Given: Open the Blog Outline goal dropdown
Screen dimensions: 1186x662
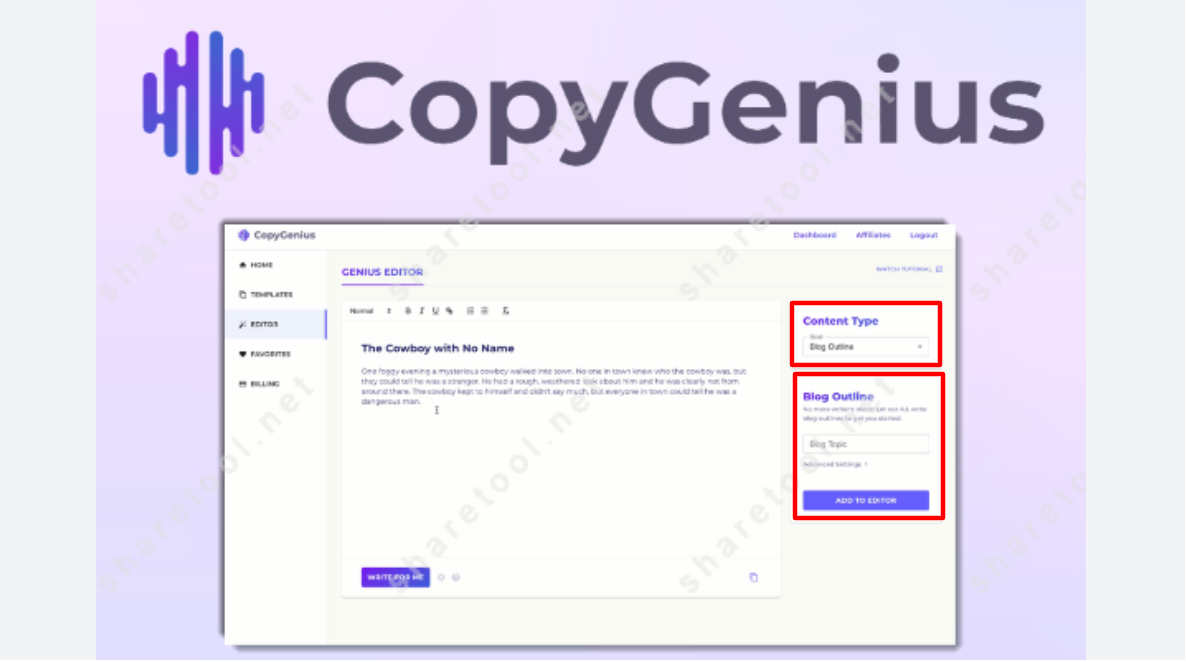Looking at the screenshot, I should click(x=865, y=347).
